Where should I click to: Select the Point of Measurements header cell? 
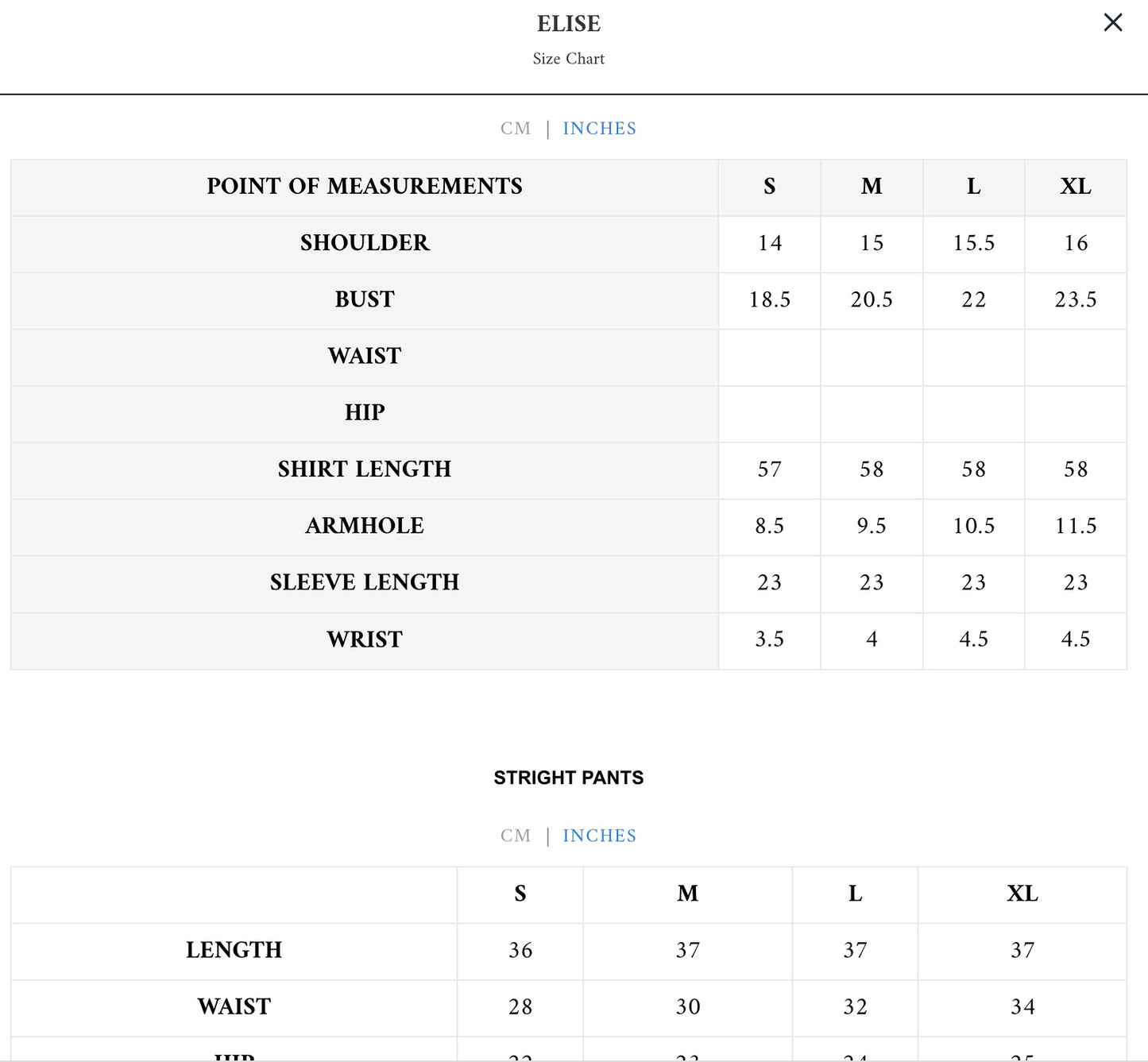pos(365,186)
